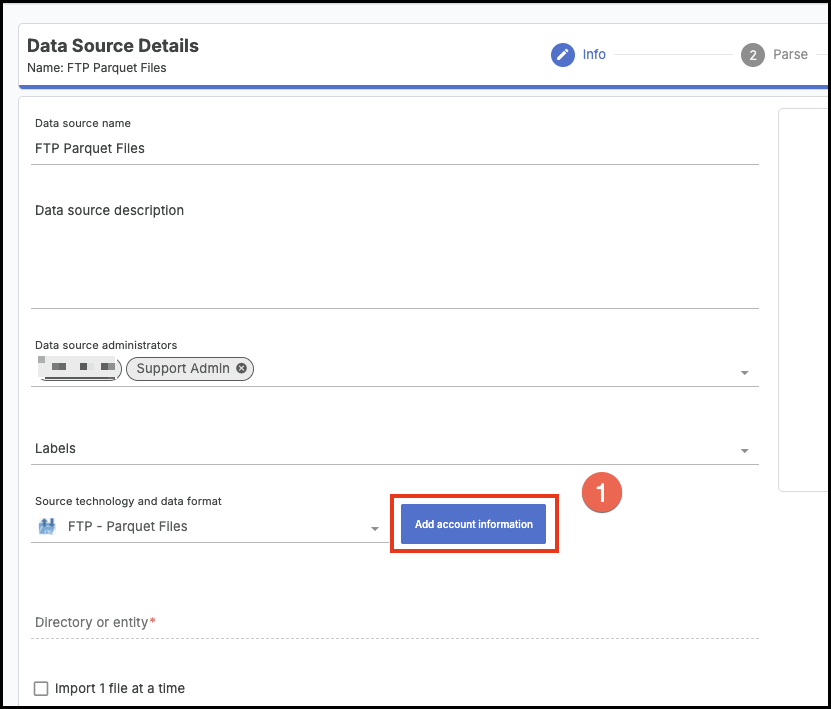Select the 'FTP - Parquet Files' format value
Image resolution: width=831 pixels, height=709 pixels.
point(128,527)
